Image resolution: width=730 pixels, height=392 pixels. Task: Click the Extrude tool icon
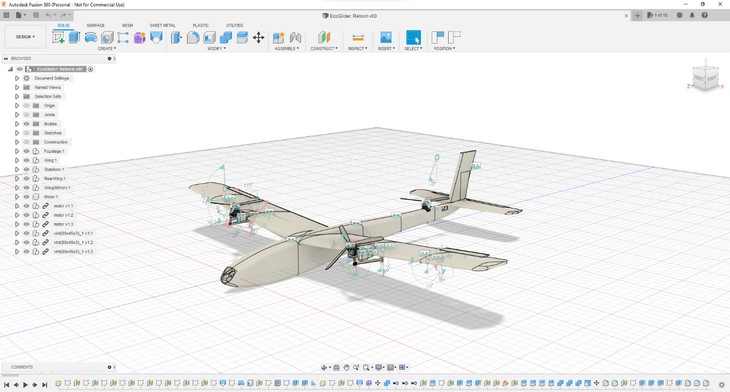[74, 37]
